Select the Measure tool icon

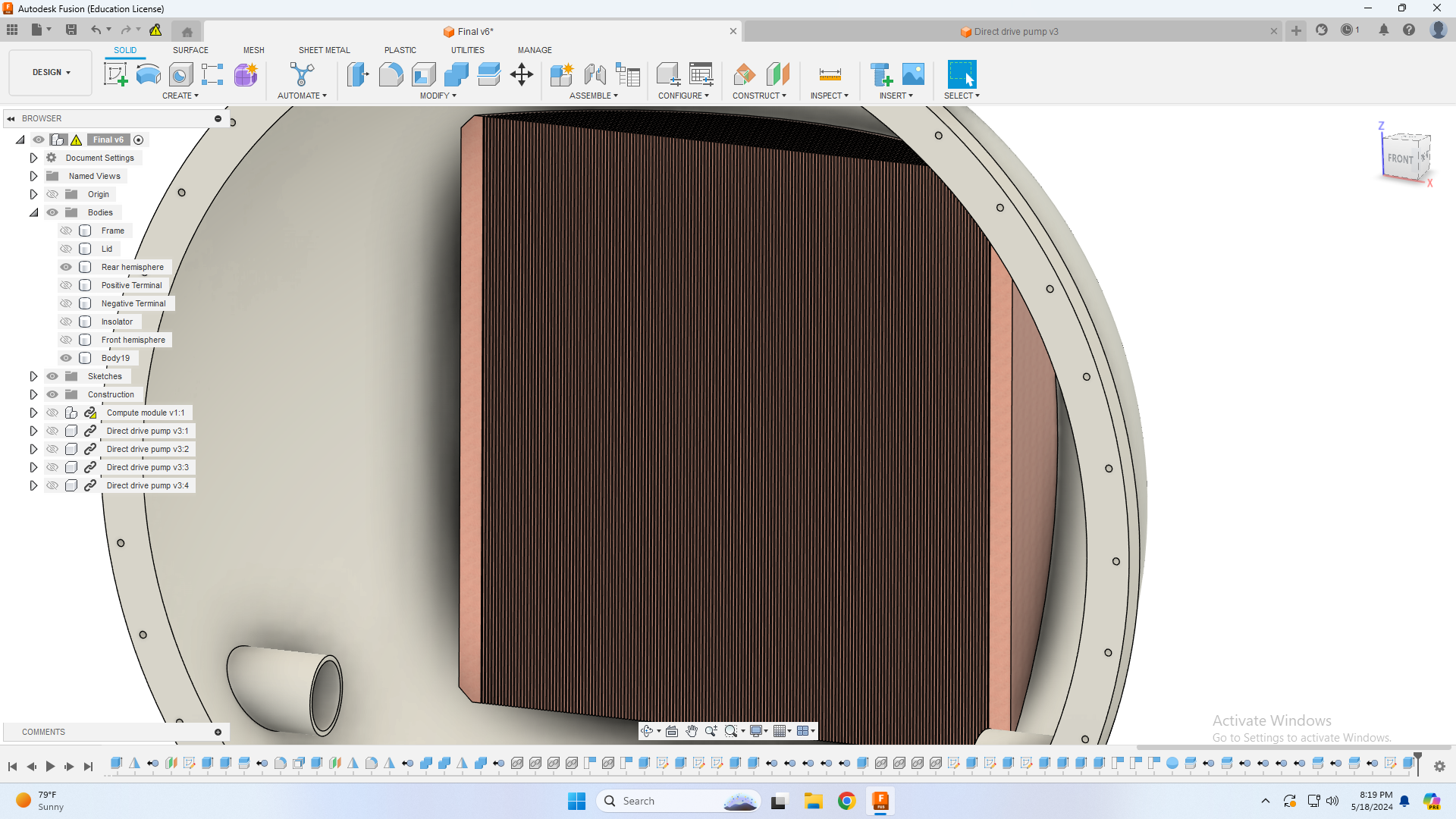point(830,74)
